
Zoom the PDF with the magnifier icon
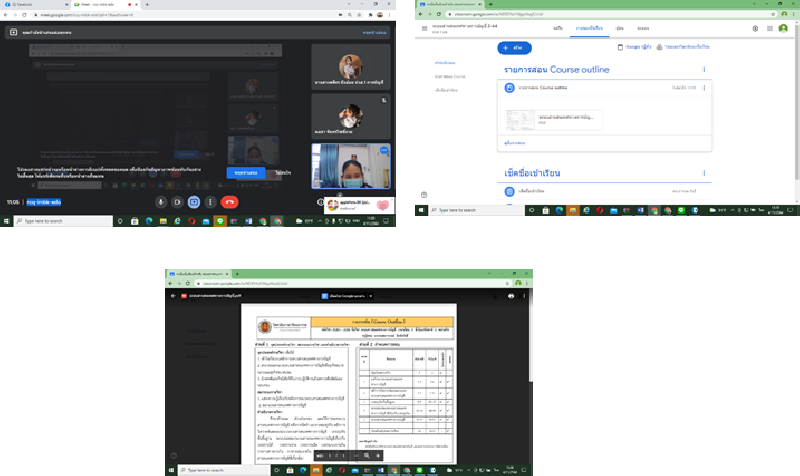[x=367, y=455]
